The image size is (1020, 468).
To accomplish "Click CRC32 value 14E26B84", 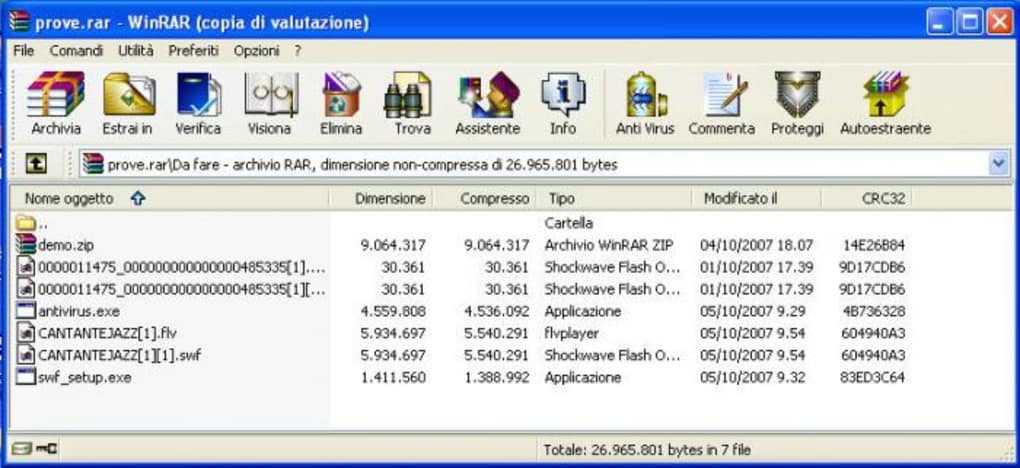I will coord(872,245).
